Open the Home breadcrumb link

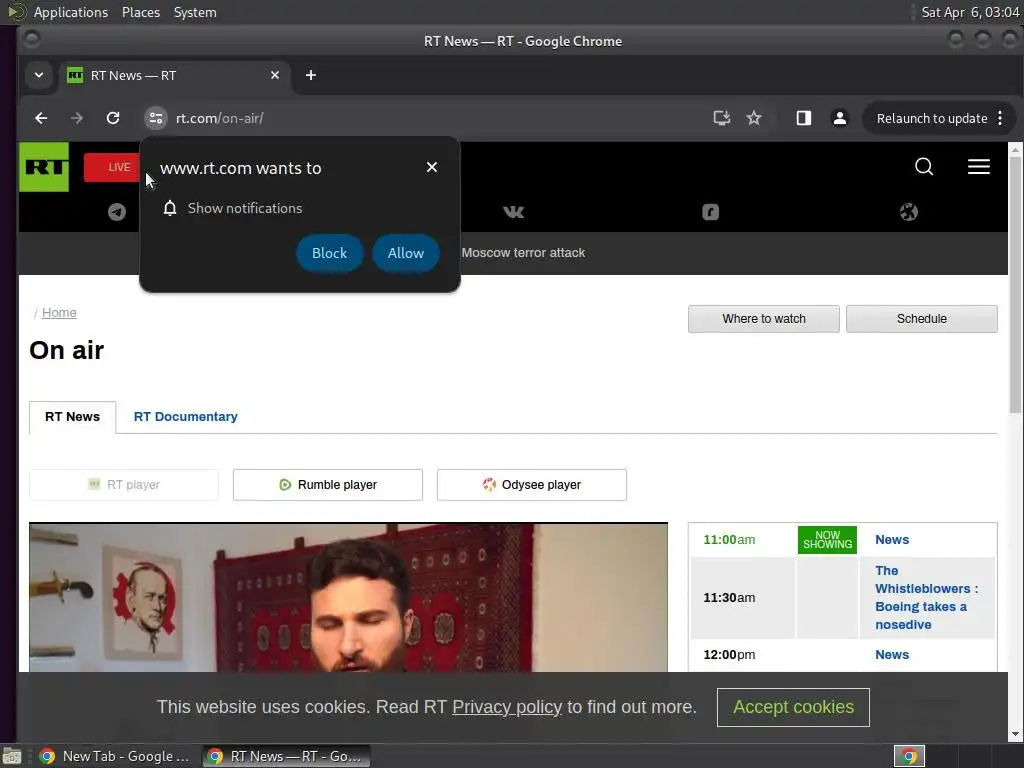tap(59, 313)
